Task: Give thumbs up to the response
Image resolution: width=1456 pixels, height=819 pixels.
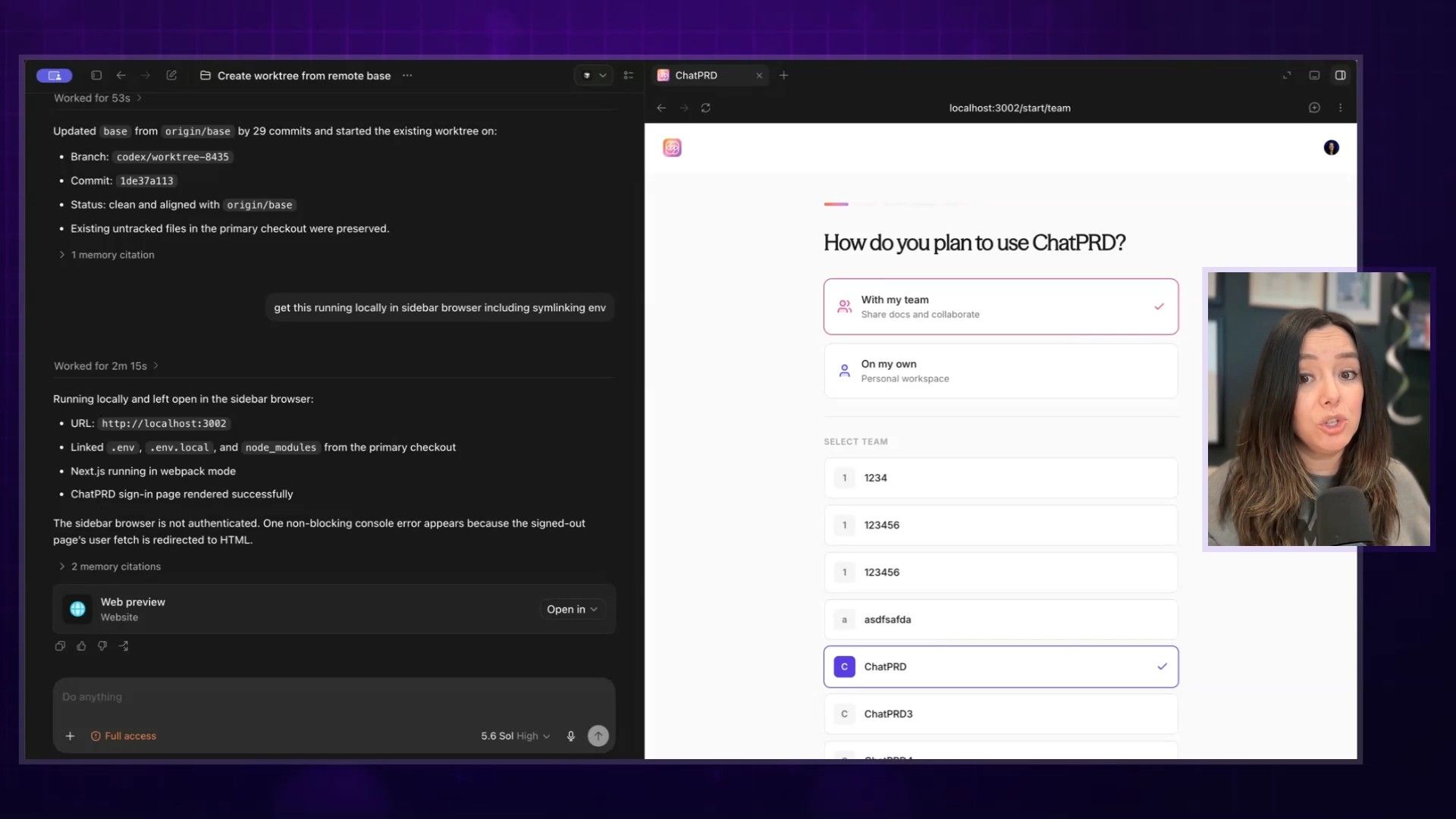Action: 81,646
